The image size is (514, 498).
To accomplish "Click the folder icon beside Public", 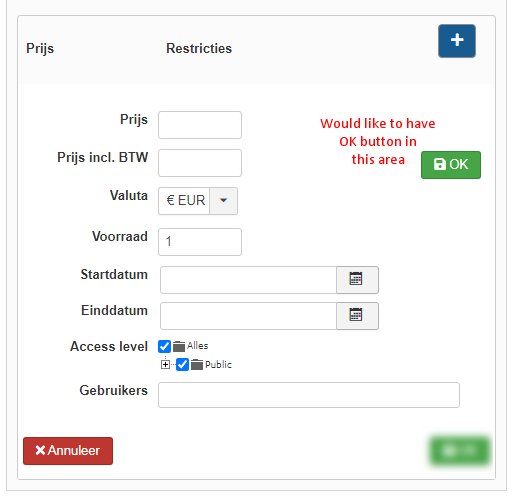I will point(197,365).
